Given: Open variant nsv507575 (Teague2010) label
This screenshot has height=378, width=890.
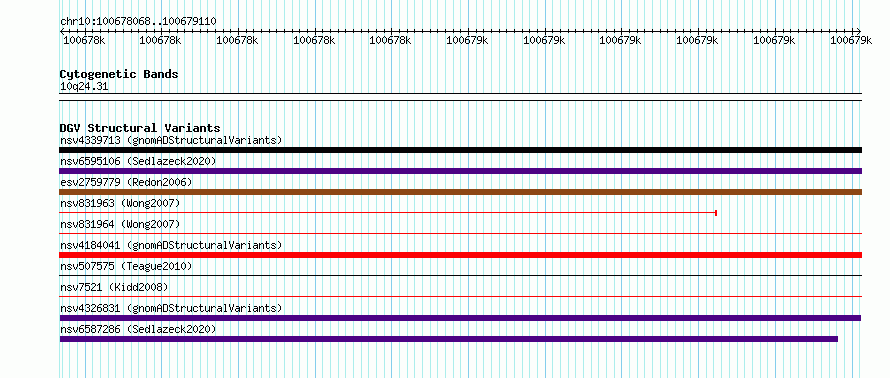Looking at the screenshot, I should [126, 266].
